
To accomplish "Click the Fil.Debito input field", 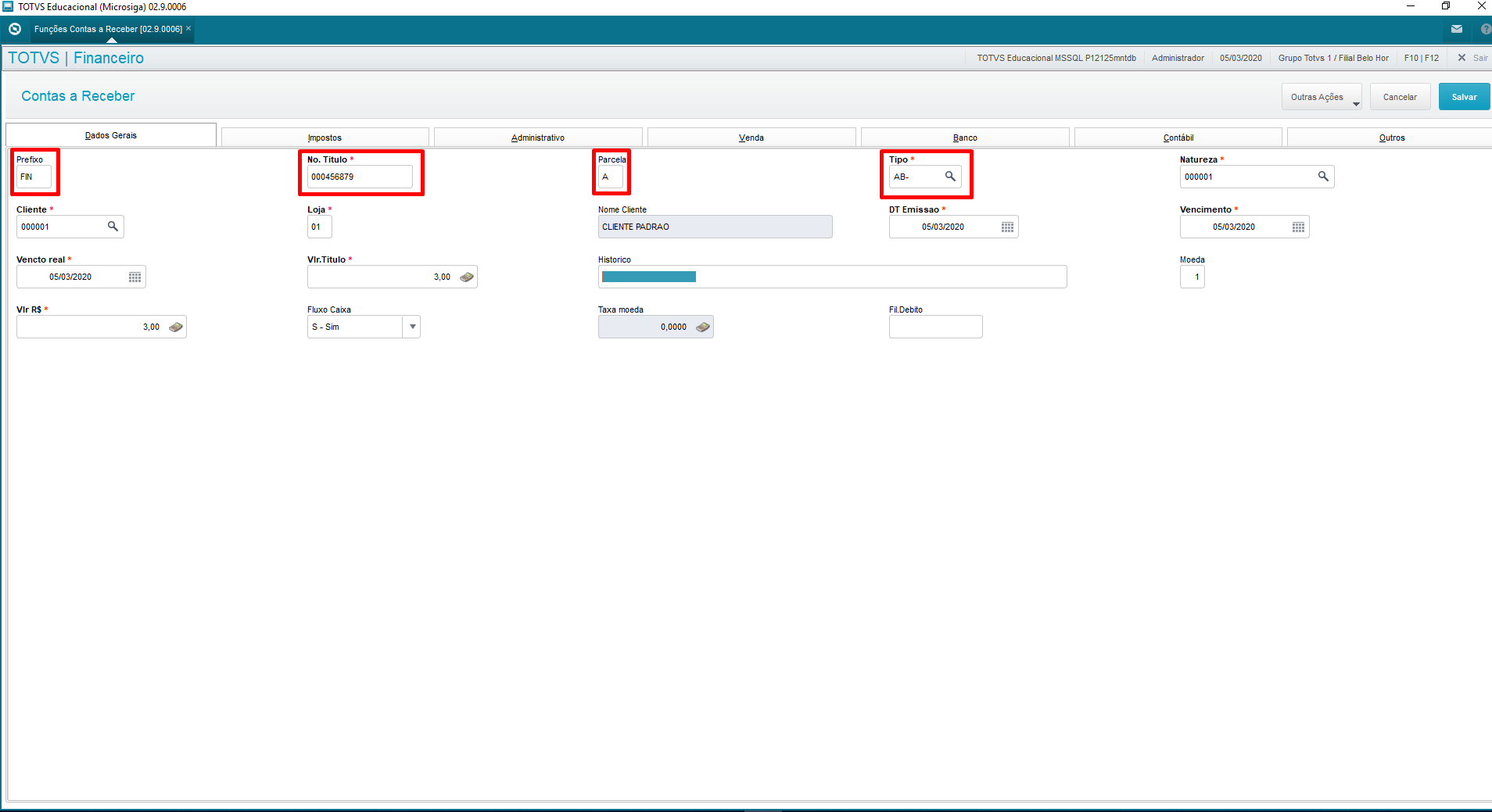I will (x=935, y=327).
